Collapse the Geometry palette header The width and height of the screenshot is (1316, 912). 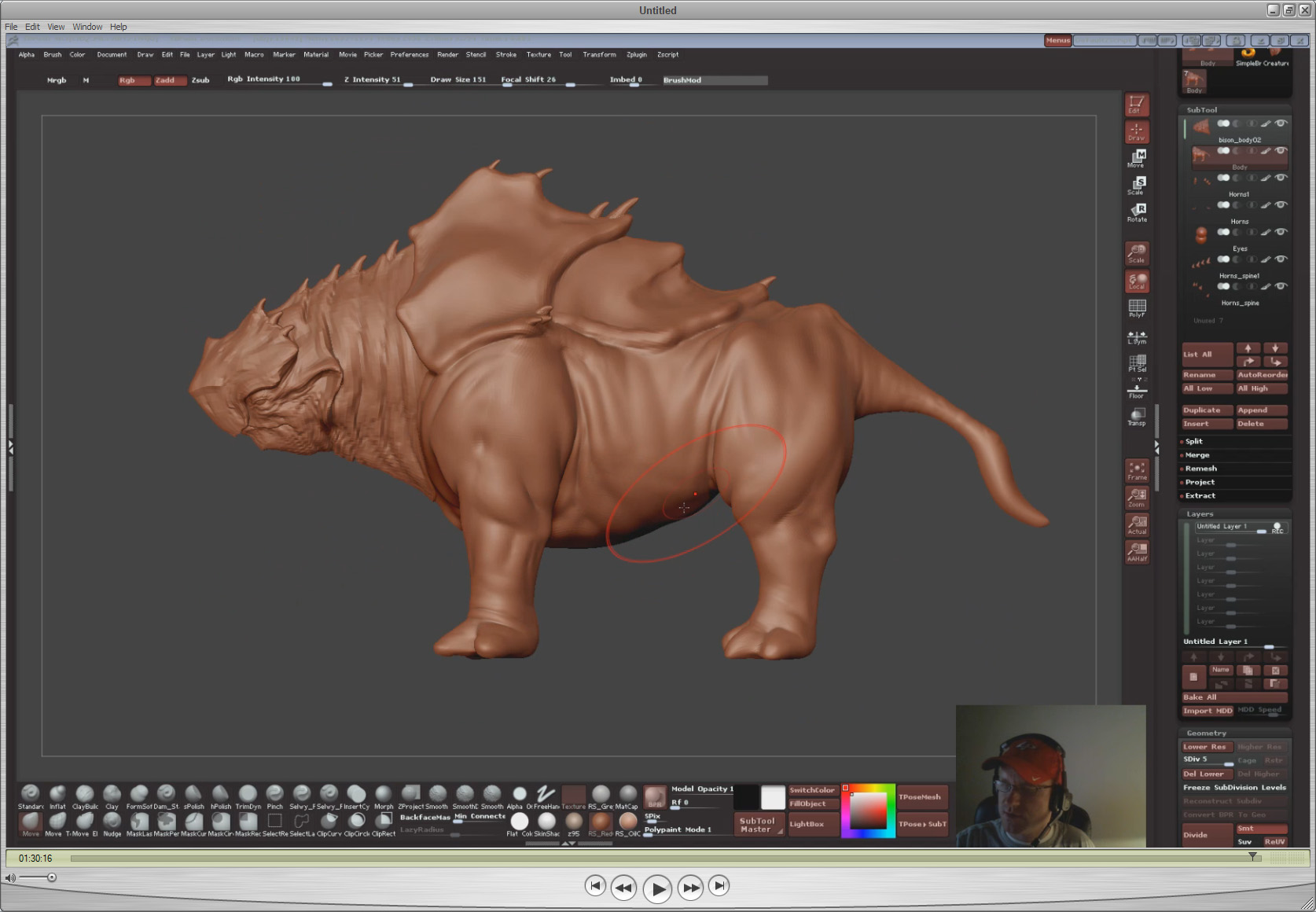click(x=1206, y=734)
